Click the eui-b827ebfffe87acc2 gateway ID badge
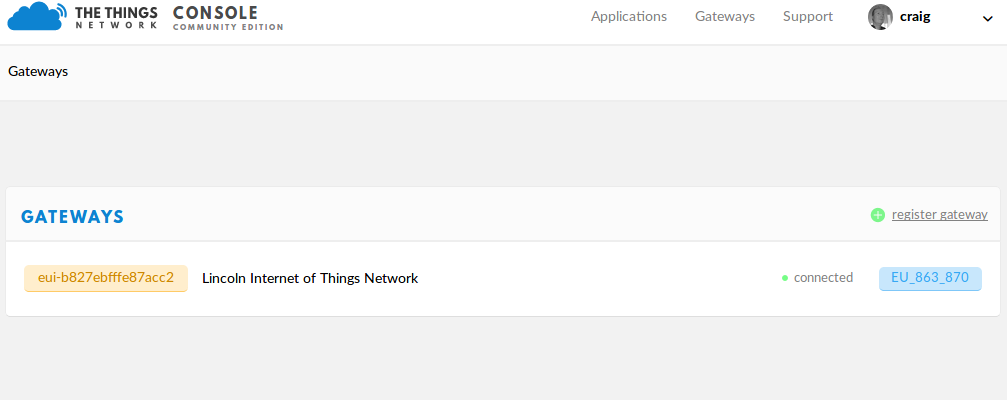The height and width of the screenshot is (400, 1007). tap(106, 278)
